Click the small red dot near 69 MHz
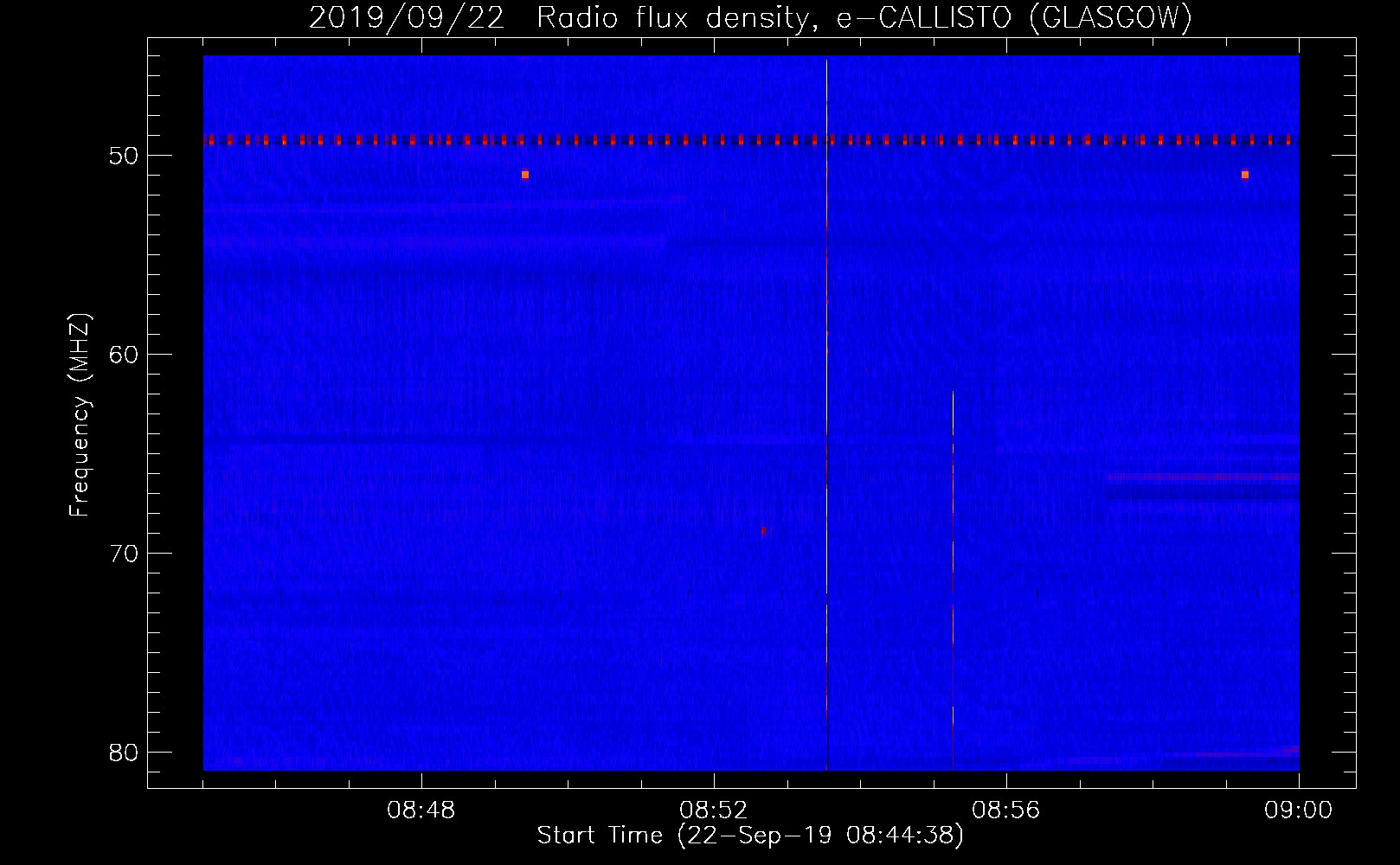Screen dimensions: 1400x865 point(763,531)
